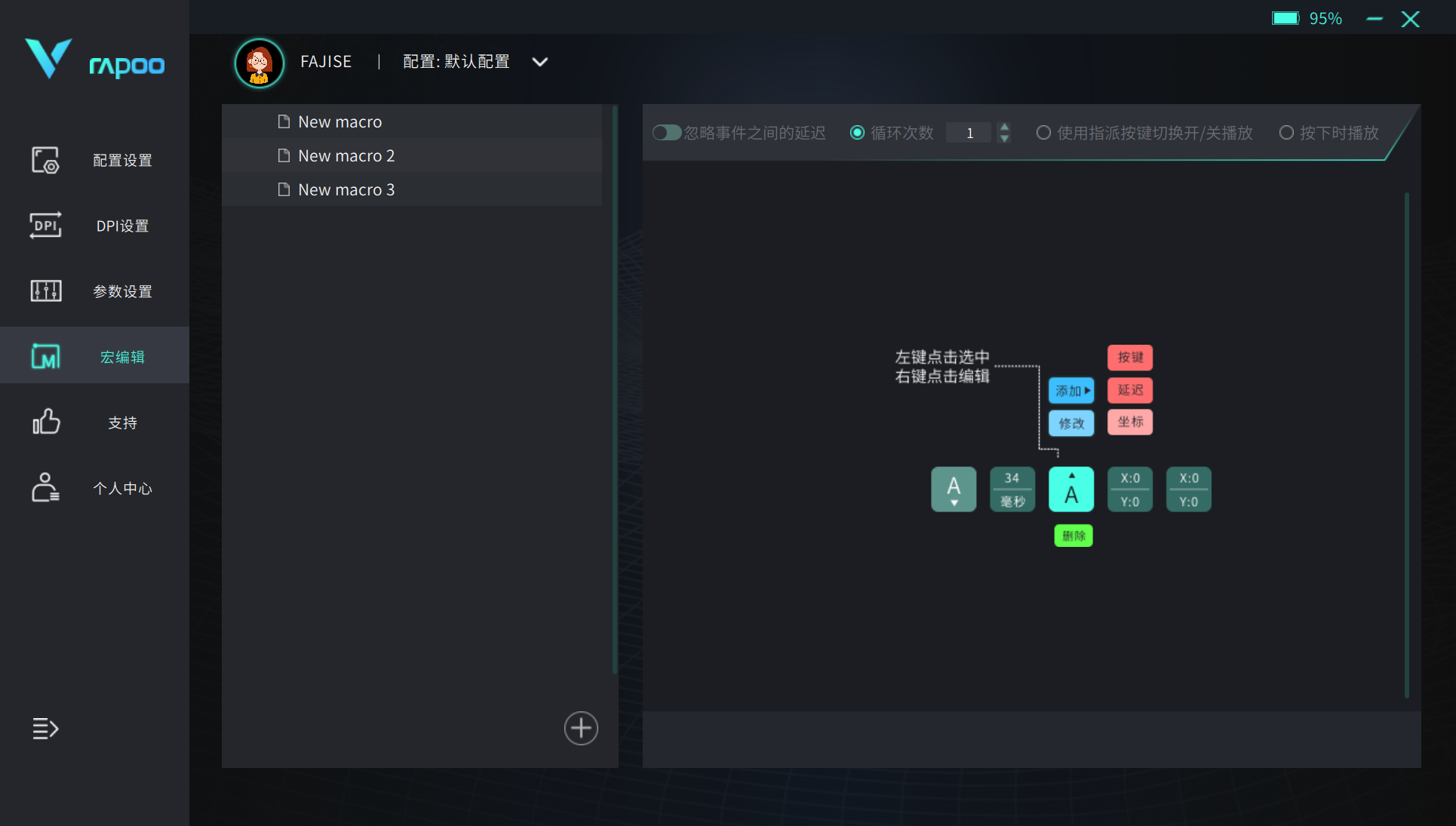Viewport: 1456px width, 826px height.
Task: Open the DPI设置 sidebar icon
Action: point(45,226)
